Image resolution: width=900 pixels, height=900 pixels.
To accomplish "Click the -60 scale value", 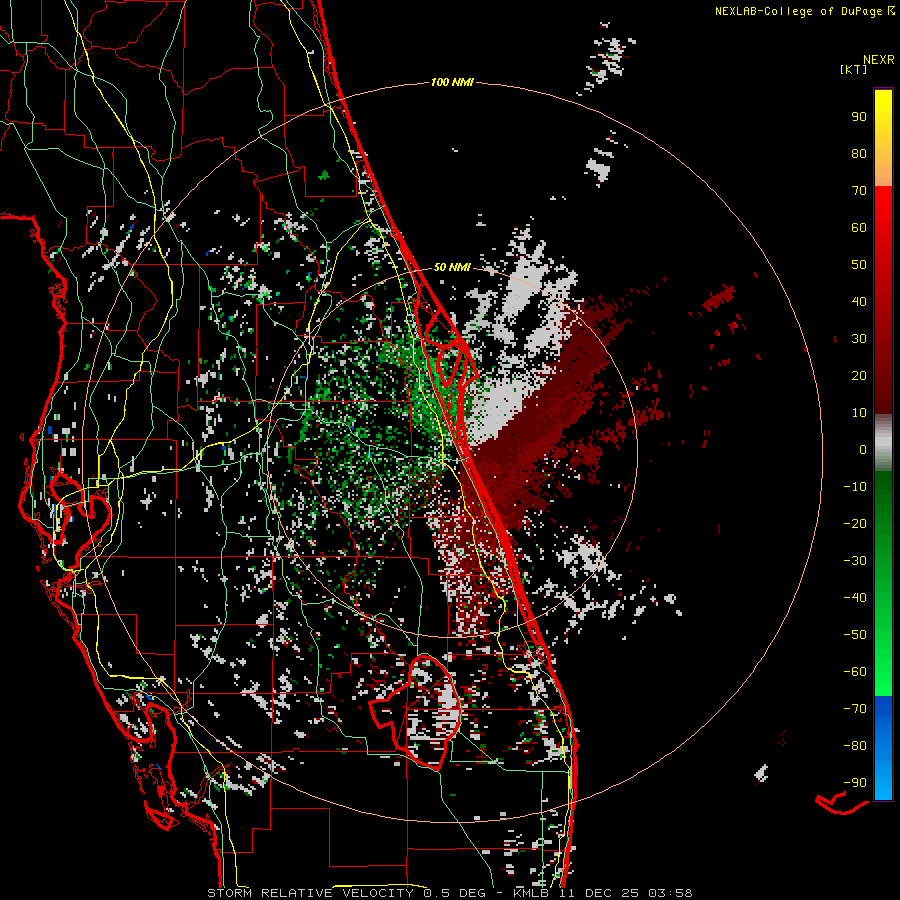I will (x=855, y=672).
